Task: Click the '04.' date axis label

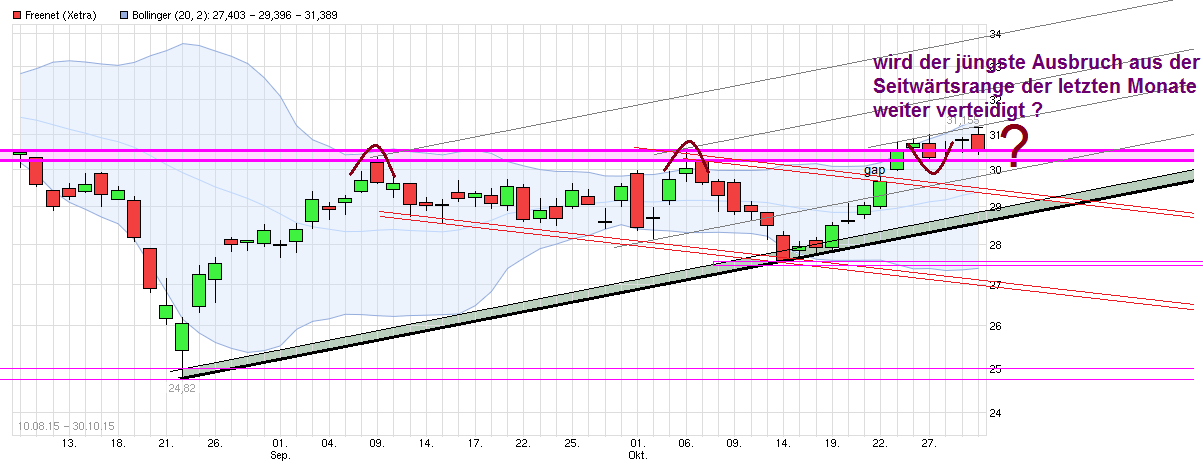Action: tap(329, 444)
